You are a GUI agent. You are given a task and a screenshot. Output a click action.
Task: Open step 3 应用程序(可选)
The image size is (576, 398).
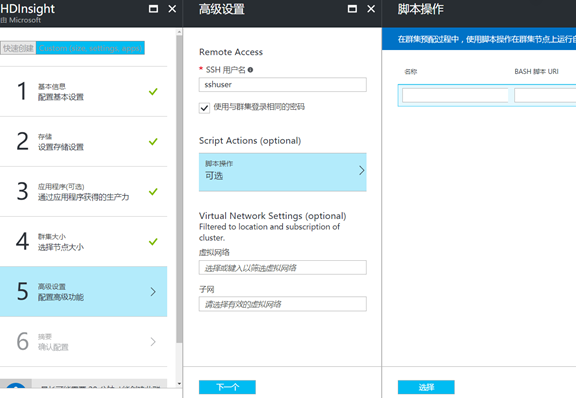[83, 191]
